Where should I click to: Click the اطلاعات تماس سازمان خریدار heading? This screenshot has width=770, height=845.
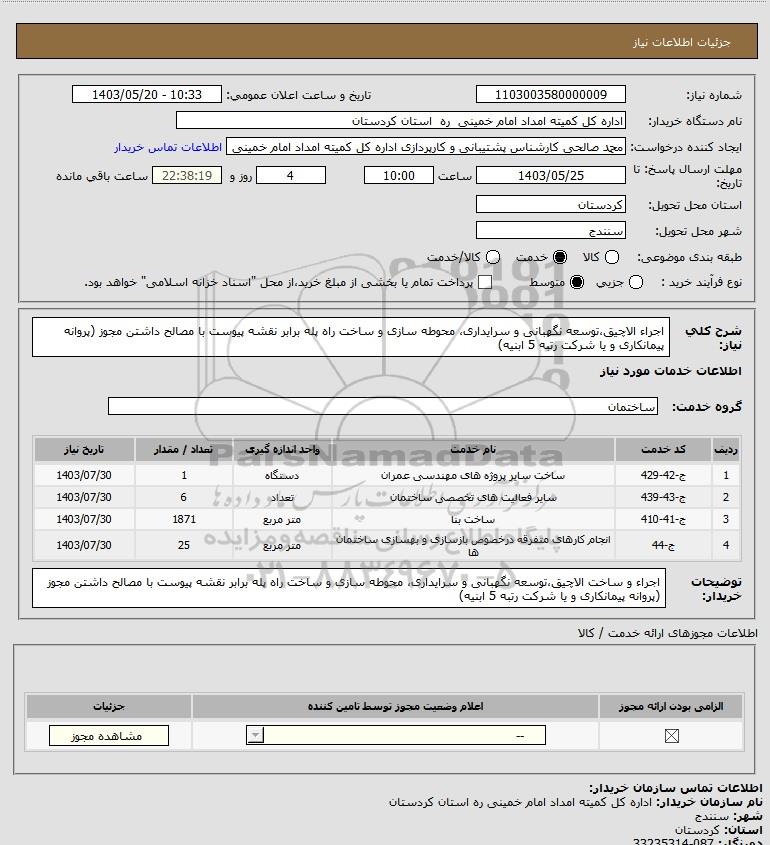tap(676, 787)
